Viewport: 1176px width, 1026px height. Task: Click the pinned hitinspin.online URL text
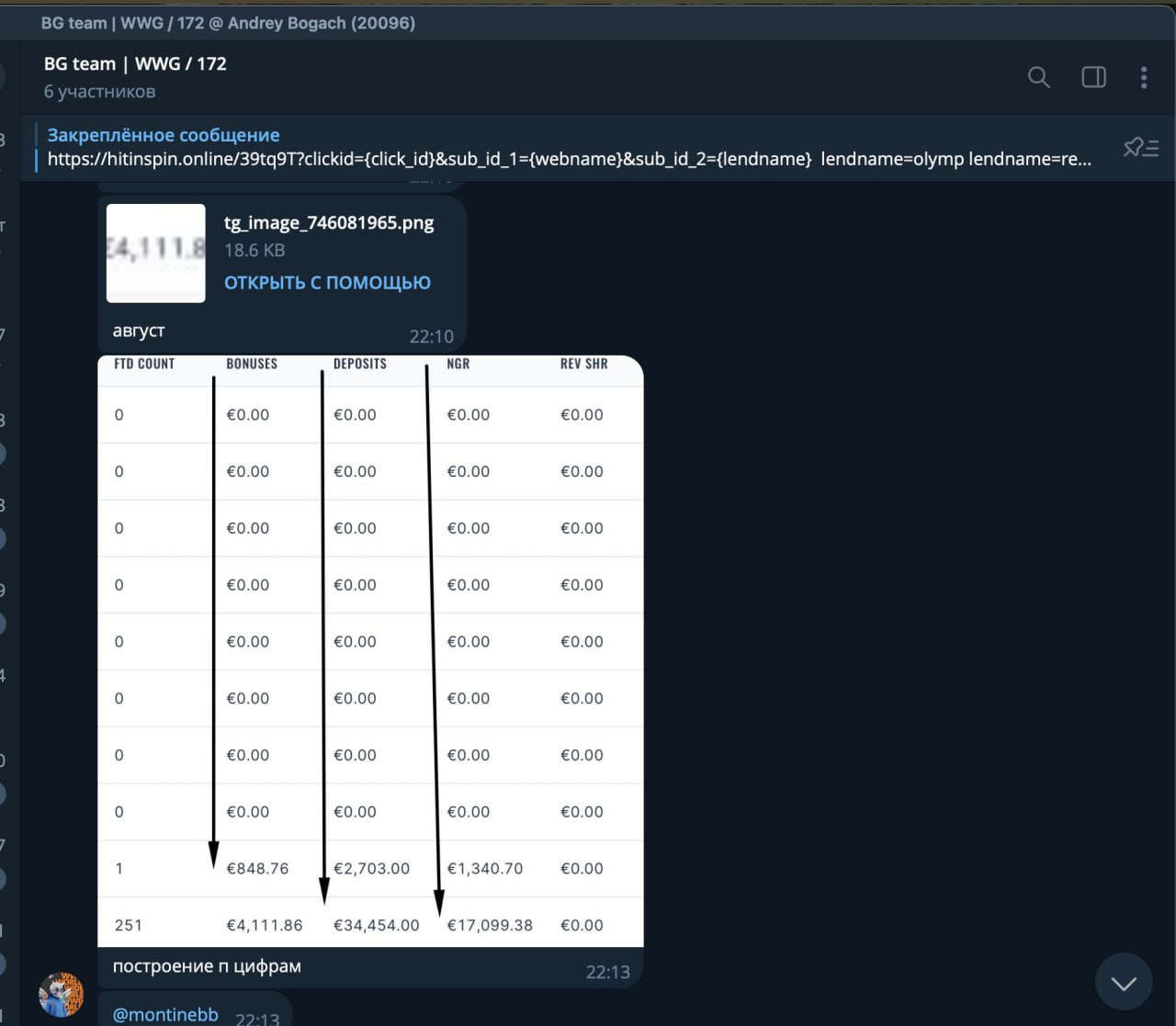point(429,159)
